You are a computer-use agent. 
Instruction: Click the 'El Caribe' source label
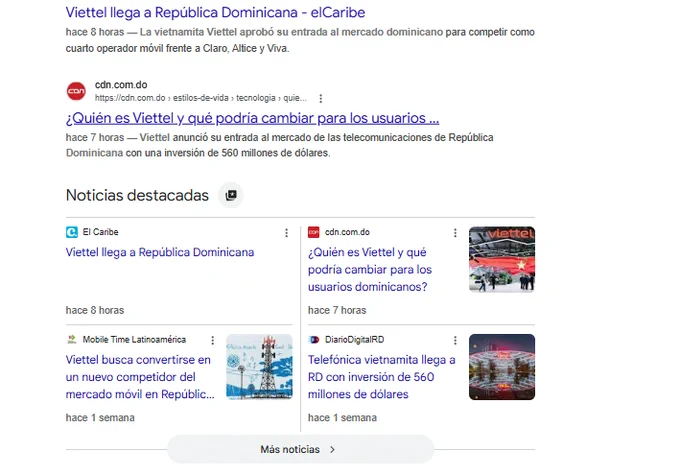tap(101, 232)
